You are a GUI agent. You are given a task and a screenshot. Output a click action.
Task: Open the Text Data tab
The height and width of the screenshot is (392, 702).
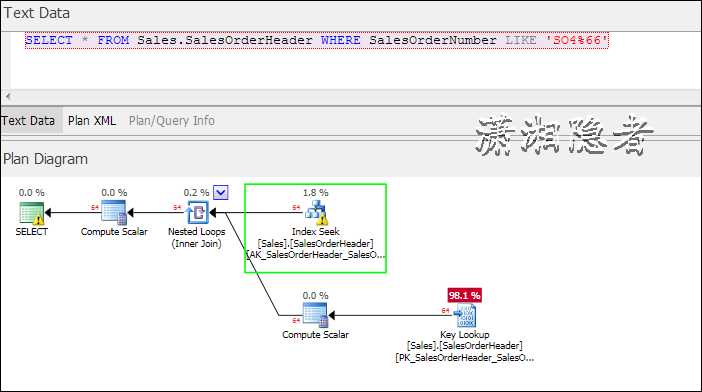pos(28,121)
